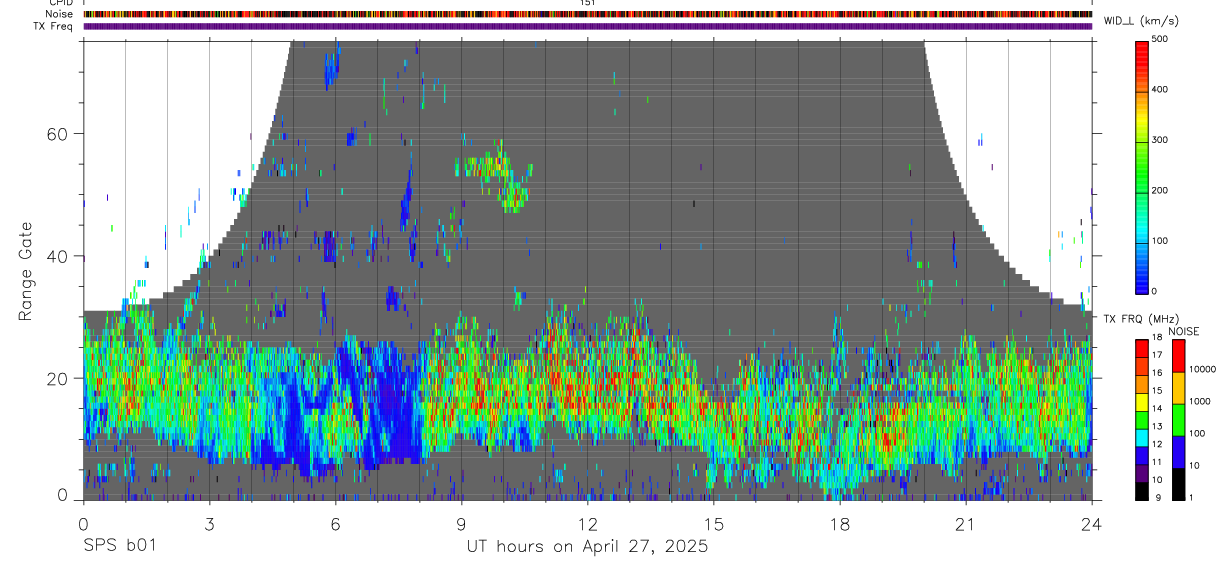The width and height of the screenshot is (1228, 567).
Task: Click the '9' hour tick on the UT axis
Action: point(462,524)
